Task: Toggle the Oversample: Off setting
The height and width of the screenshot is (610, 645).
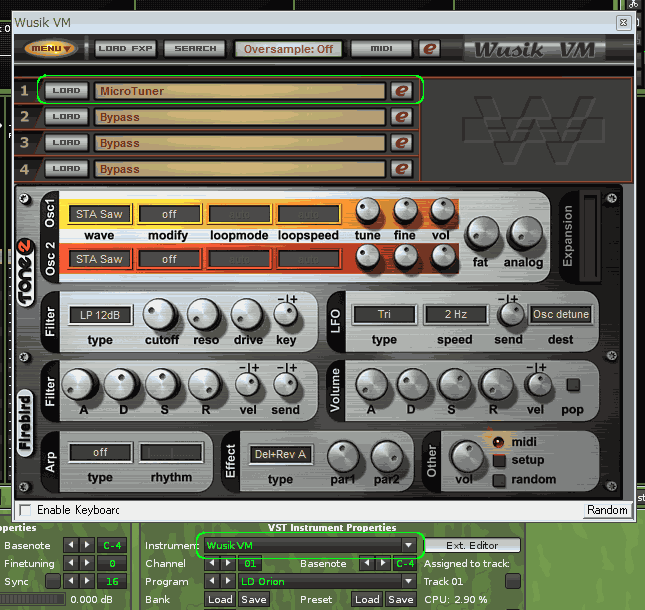Action: (x=288, y=49)
